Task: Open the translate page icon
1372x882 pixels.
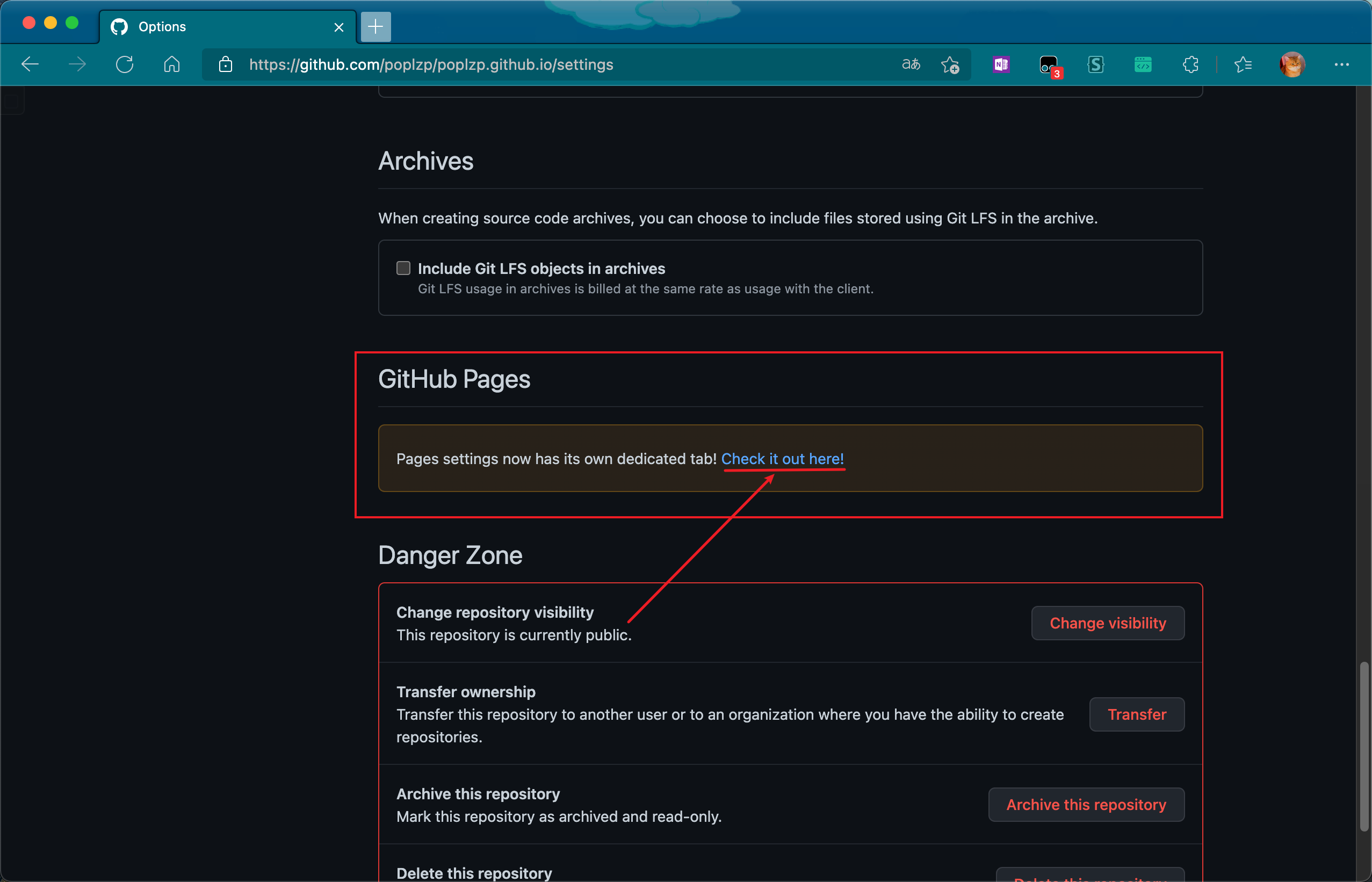Action: [911, 64]
